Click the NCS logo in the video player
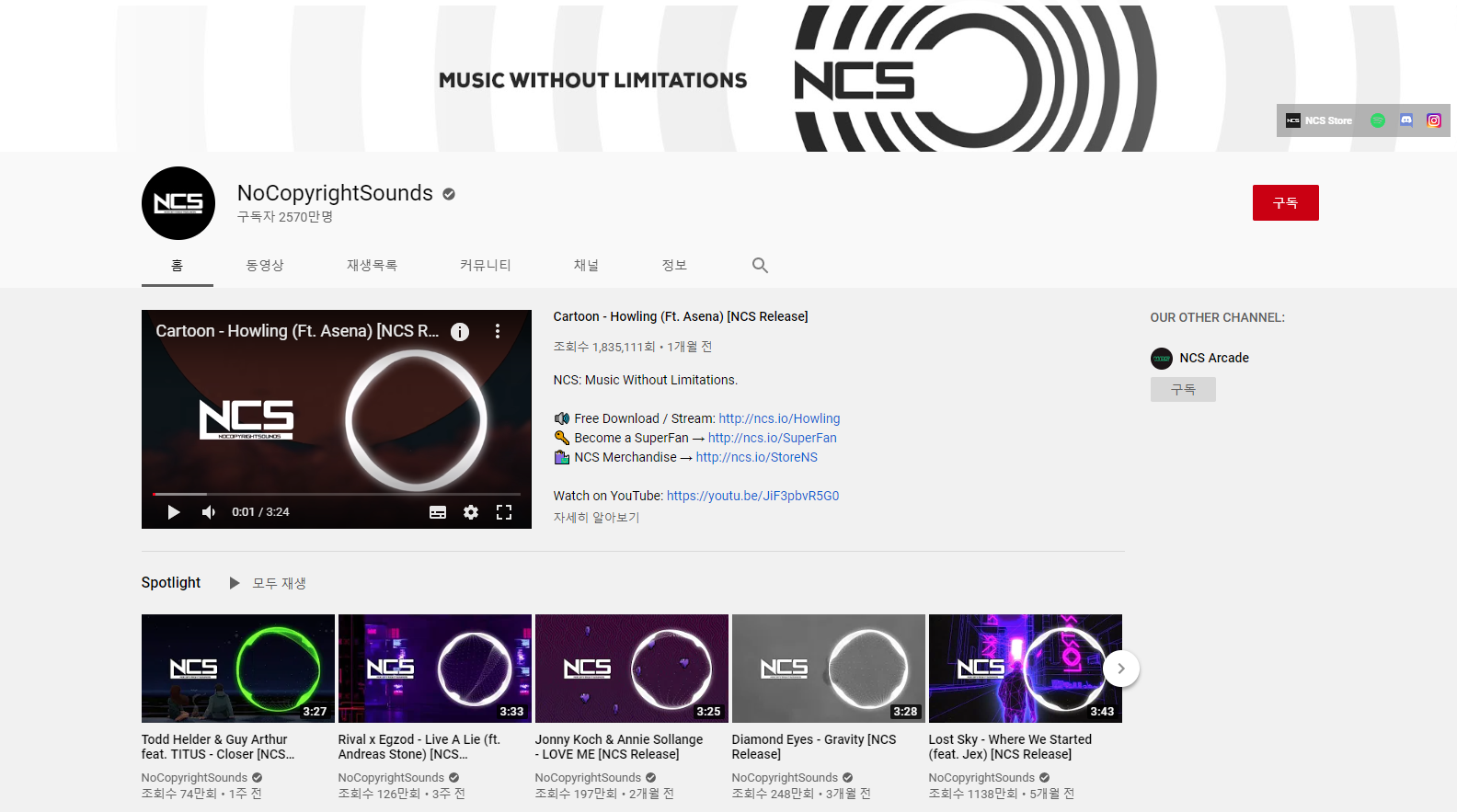1457x812 pixels. (247, 419)
